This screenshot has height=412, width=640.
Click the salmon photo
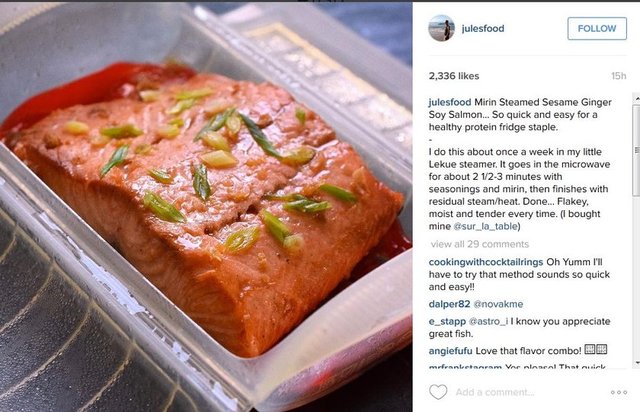(206, 207)
